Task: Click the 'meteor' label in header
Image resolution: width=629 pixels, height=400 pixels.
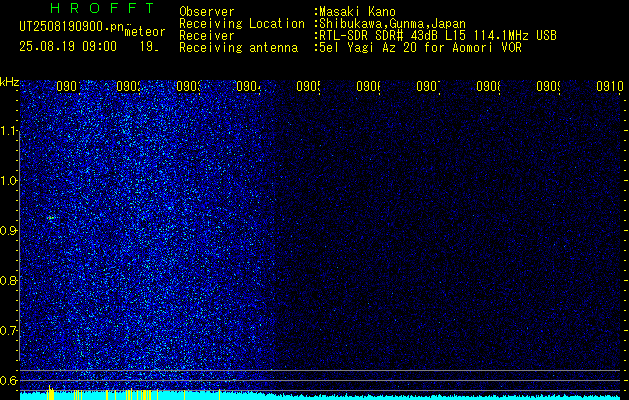Action: (145, 32)
